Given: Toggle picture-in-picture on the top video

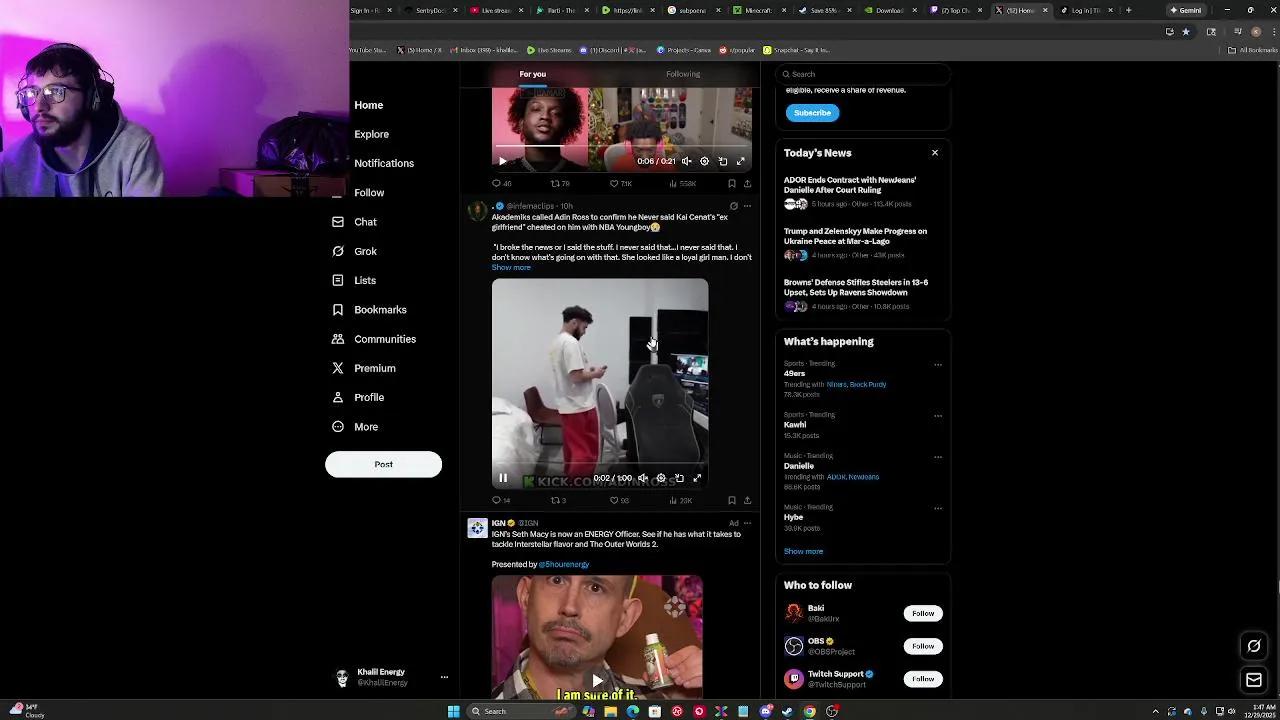Looking at the screenshot, I should 722,161.
